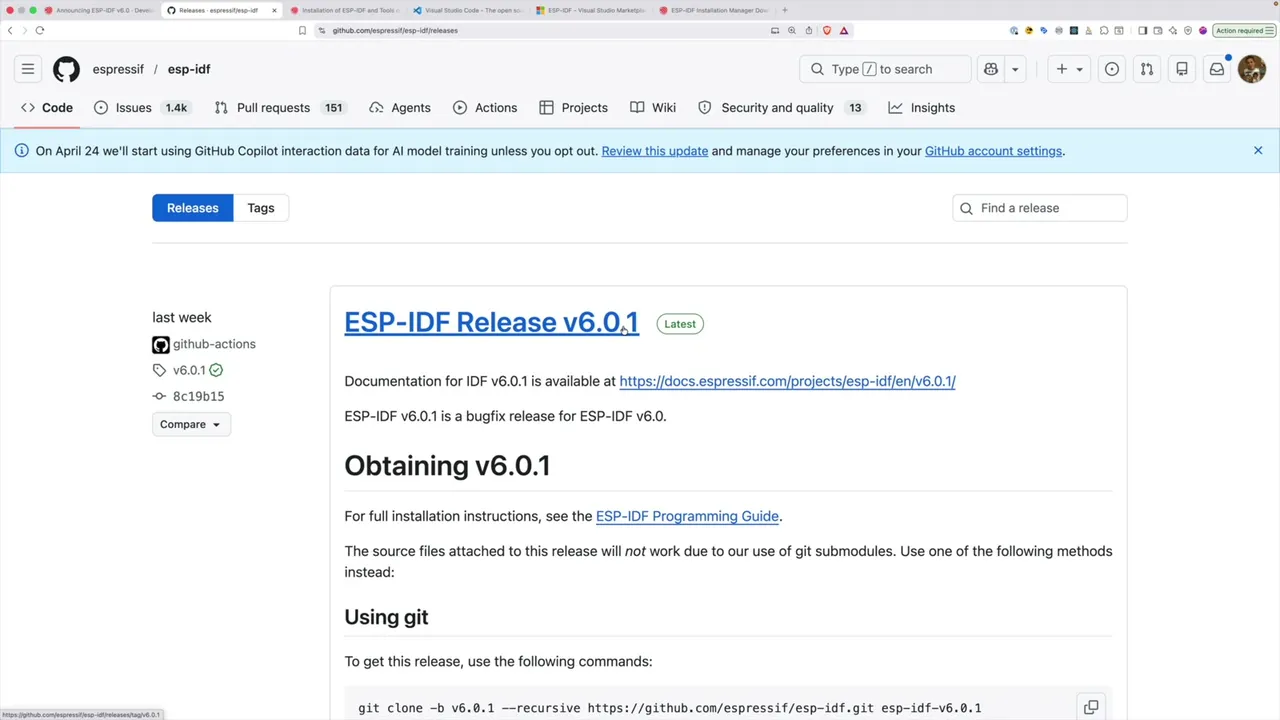The image size is (1280, 720).
Task: Switch to the Code tab
Action: 47,107
